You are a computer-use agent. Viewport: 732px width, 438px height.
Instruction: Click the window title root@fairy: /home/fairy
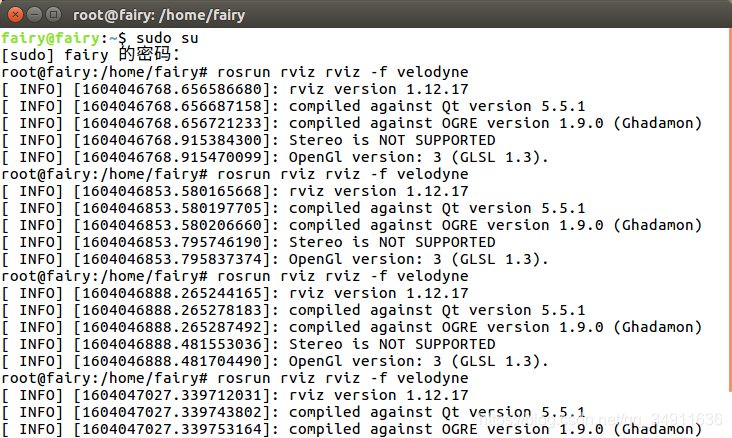click(159, 15)
